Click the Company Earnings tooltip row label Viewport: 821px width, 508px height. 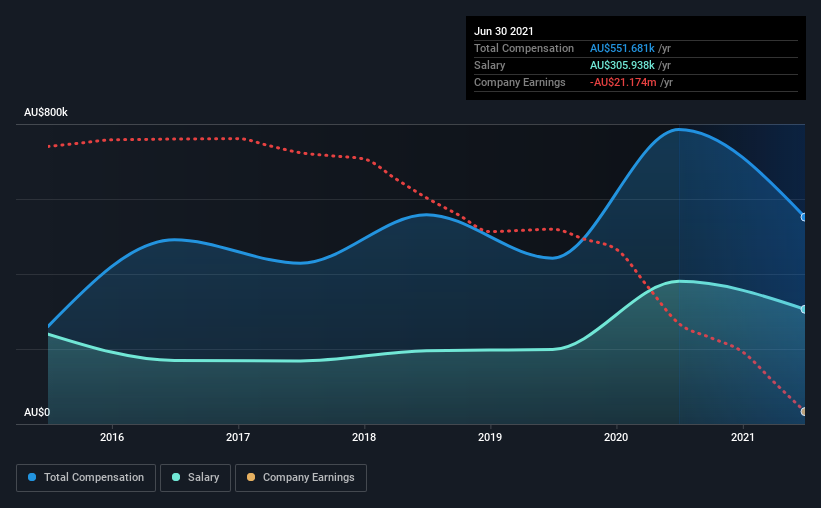pos(519,82)
